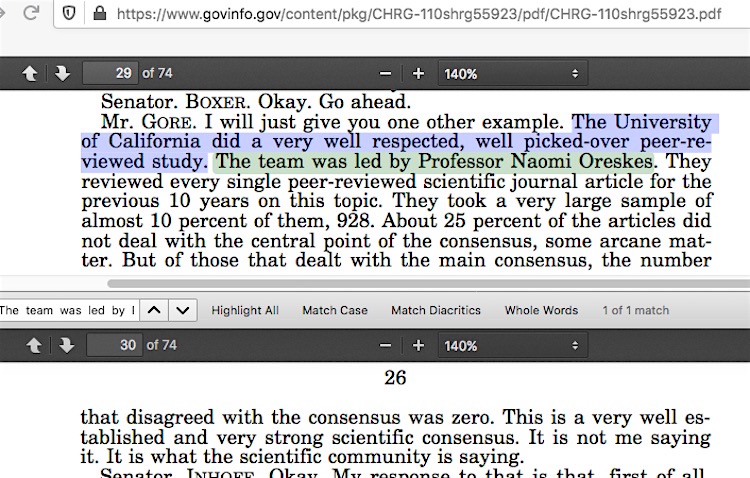Open the 140% zoom dropdown in page 29 toolbar
Screen dimensions: 750x478
pyautogui.click(x=511, y=74)
